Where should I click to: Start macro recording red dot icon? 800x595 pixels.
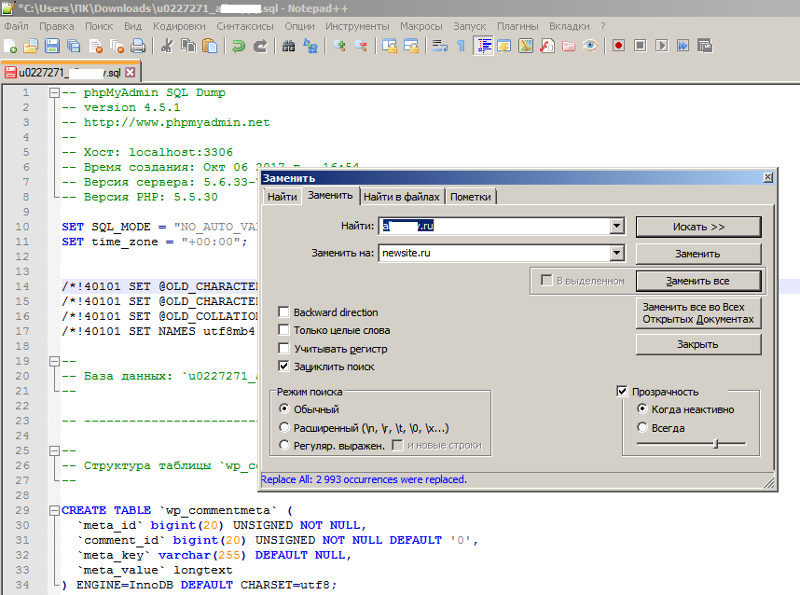pos(618,46)
